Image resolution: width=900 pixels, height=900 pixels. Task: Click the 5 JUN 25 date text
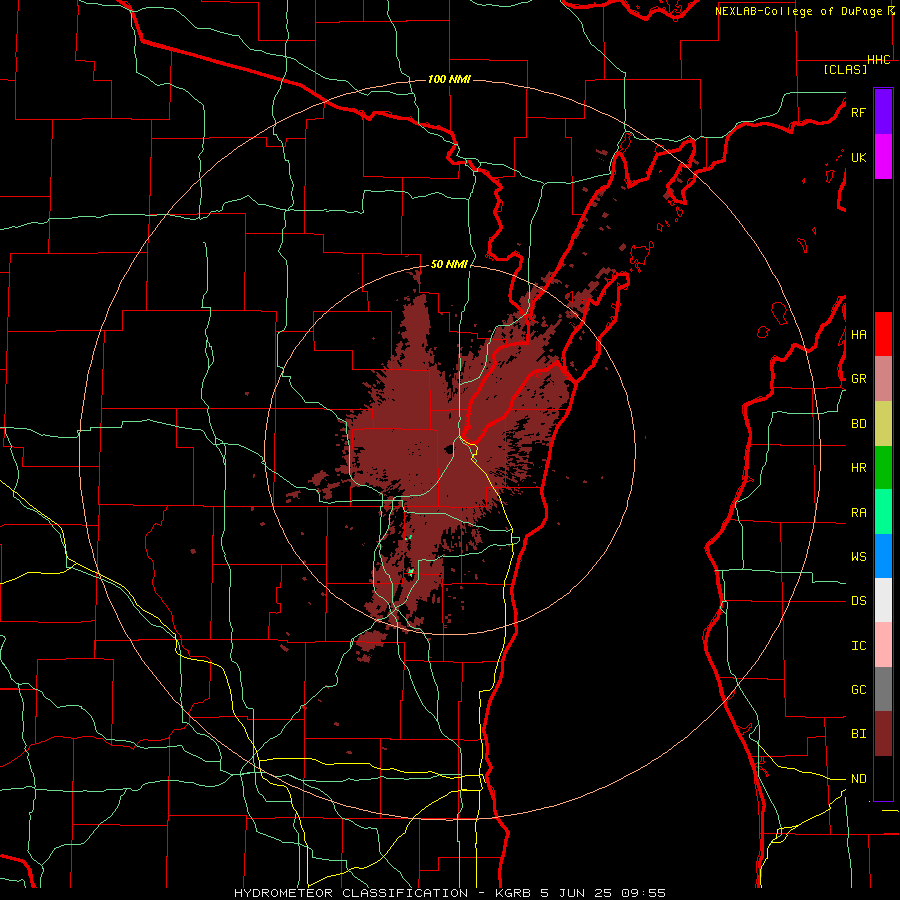coord(579,893)
